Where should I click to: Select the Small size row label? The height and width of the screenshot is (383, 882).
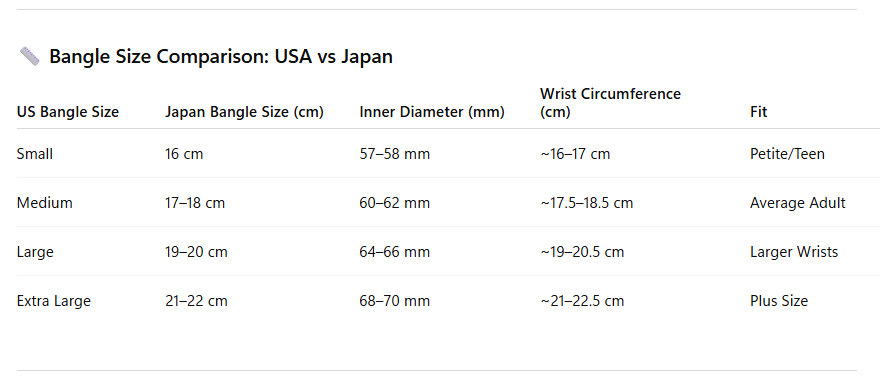click(35, 154)
